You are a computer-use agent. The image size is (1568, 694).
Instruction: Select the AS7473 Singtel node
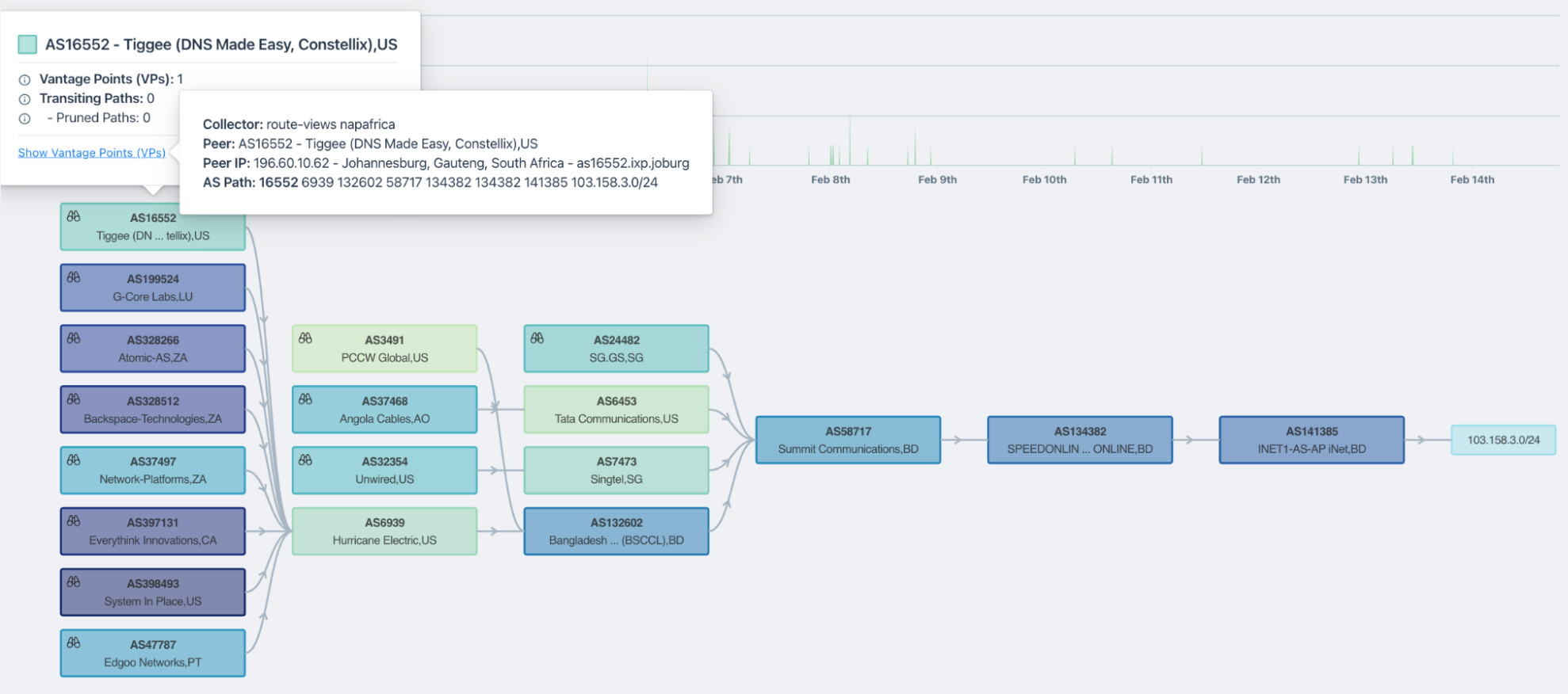(x=616, y=470)
